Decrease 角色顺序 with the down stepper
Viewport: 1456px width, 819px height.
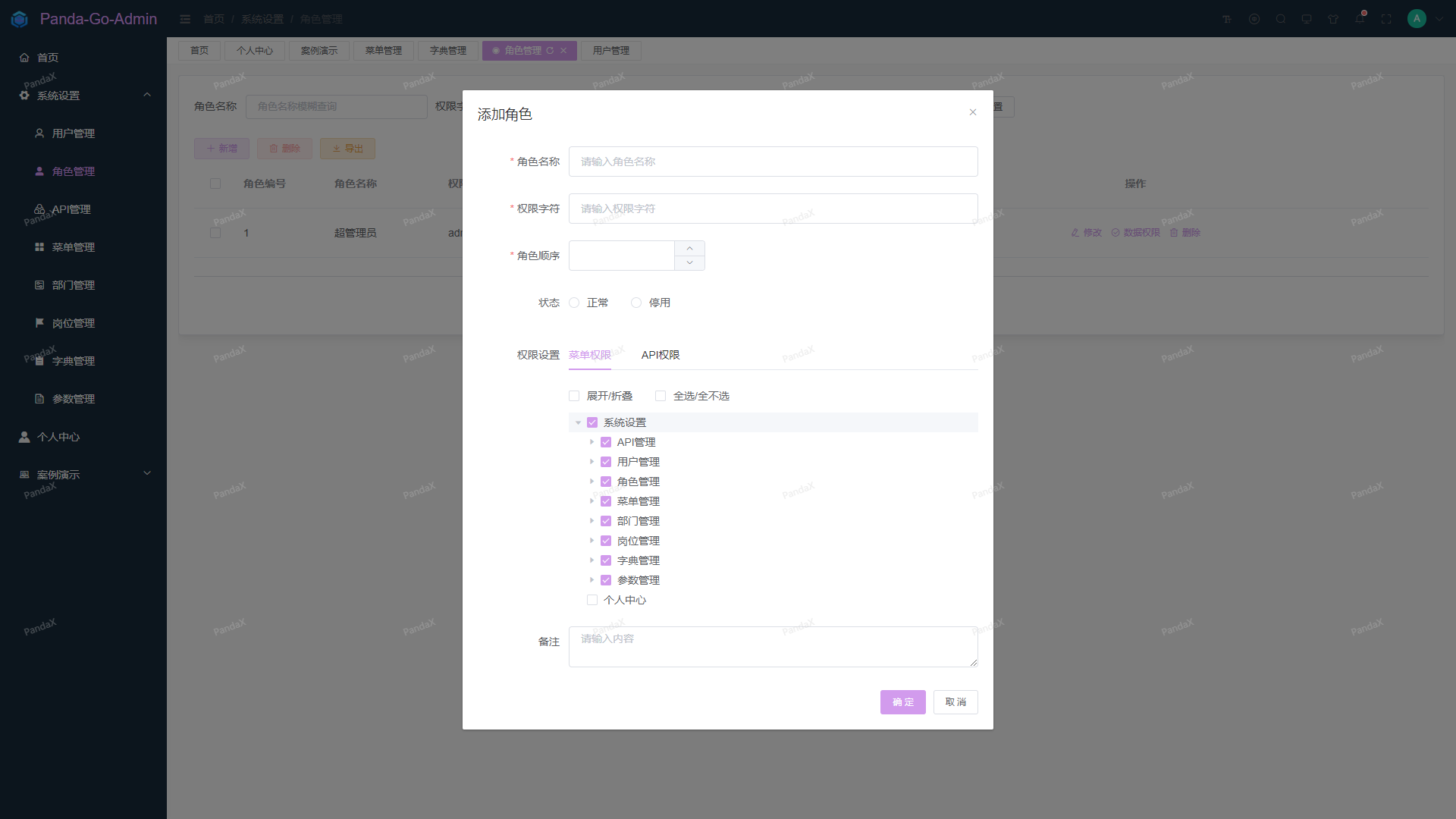(x=689, y=263)
